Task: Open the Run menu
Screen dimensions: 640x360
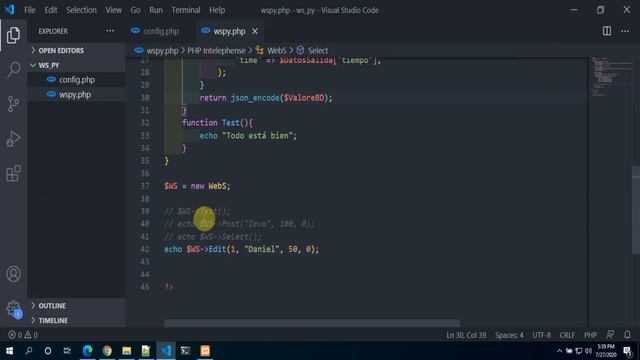Action: click(x=156, y=10)
